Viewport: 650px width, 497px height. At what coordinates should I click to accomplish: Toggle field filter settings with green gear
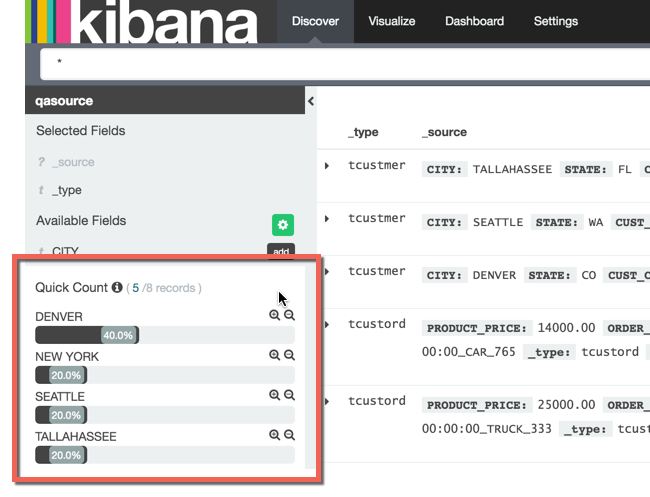click(282, 225)
